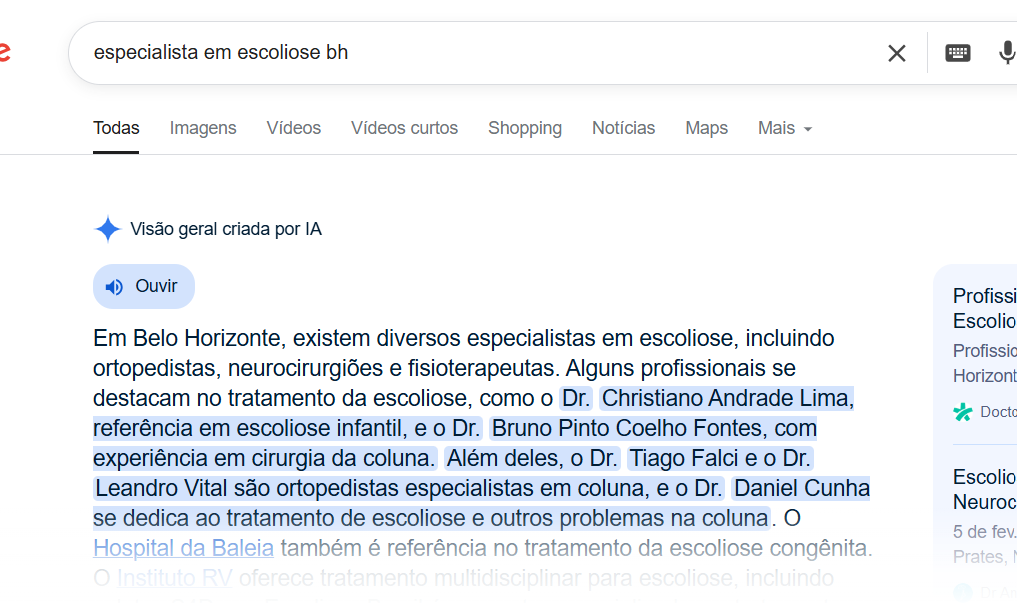Expand the Mais dropdown menu

pos(785,128)
